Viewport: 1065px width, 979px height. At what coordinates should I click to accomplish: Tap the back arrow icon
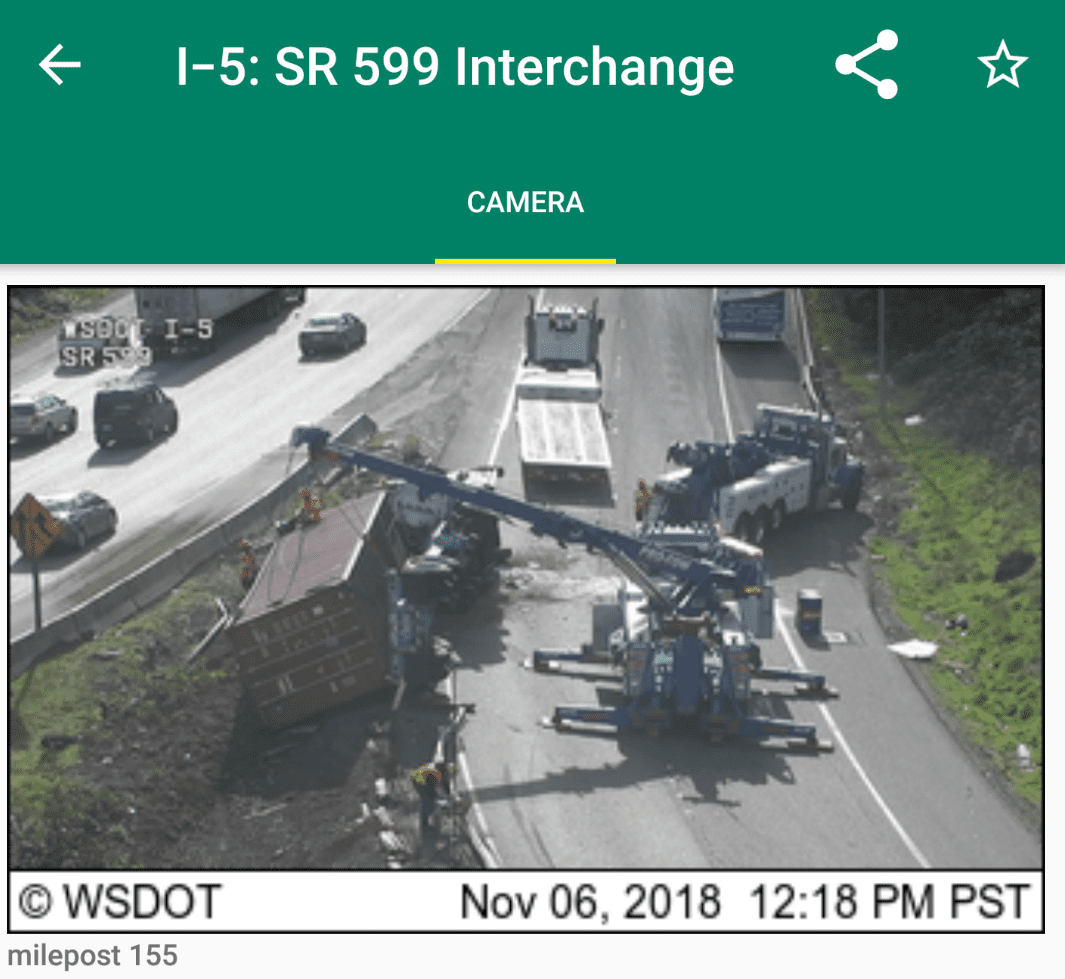[60, 65]
